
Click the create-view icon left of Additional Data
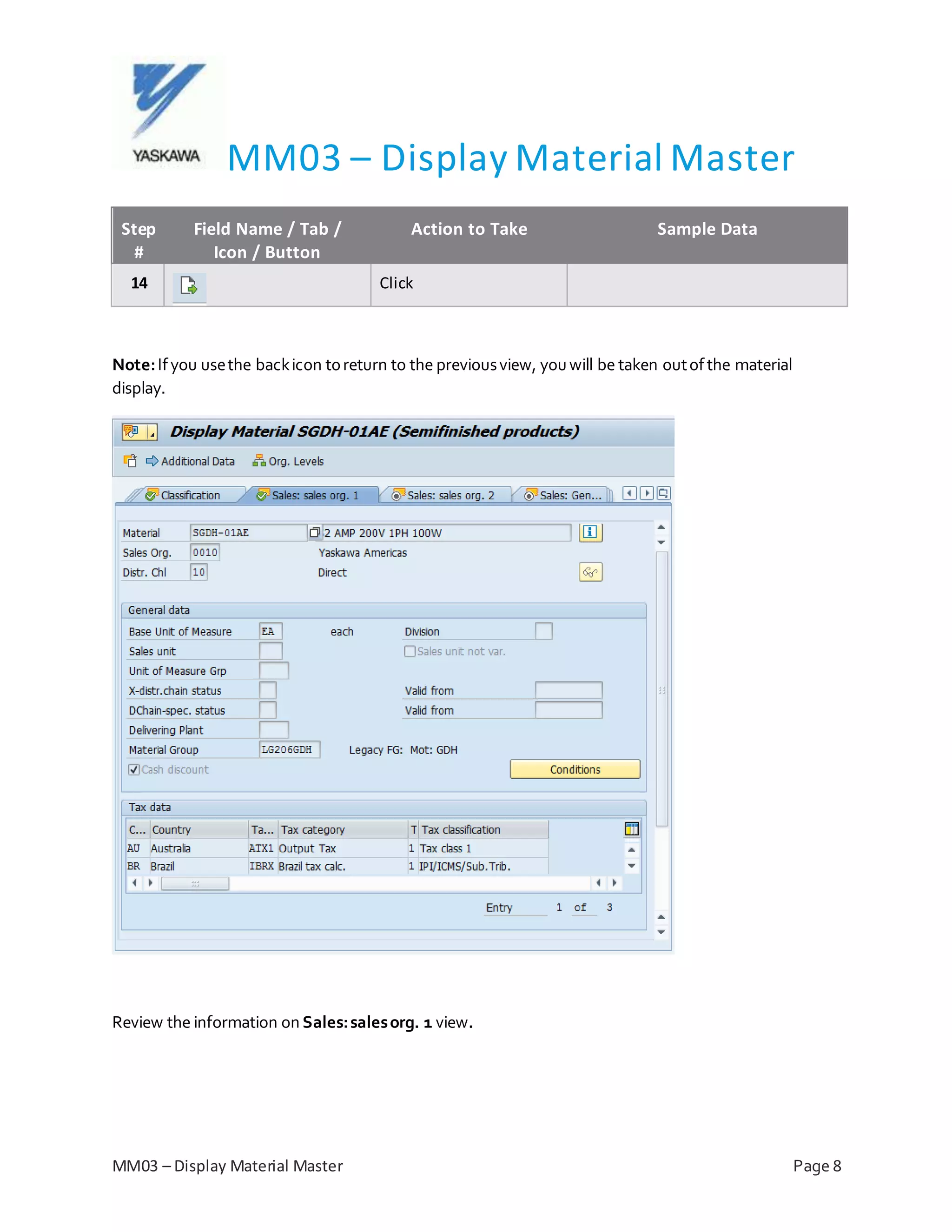tap(130, 461)
